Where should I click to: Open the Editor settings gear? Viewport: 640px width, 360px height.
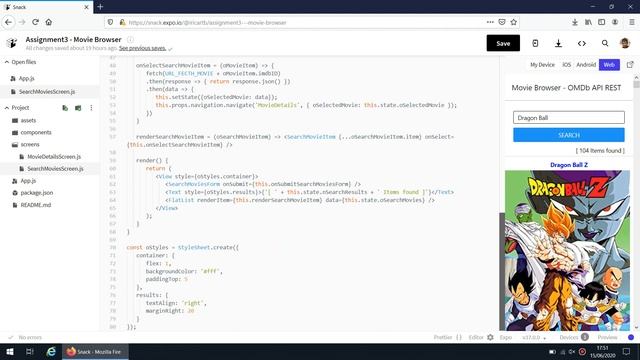pos(490,337)
